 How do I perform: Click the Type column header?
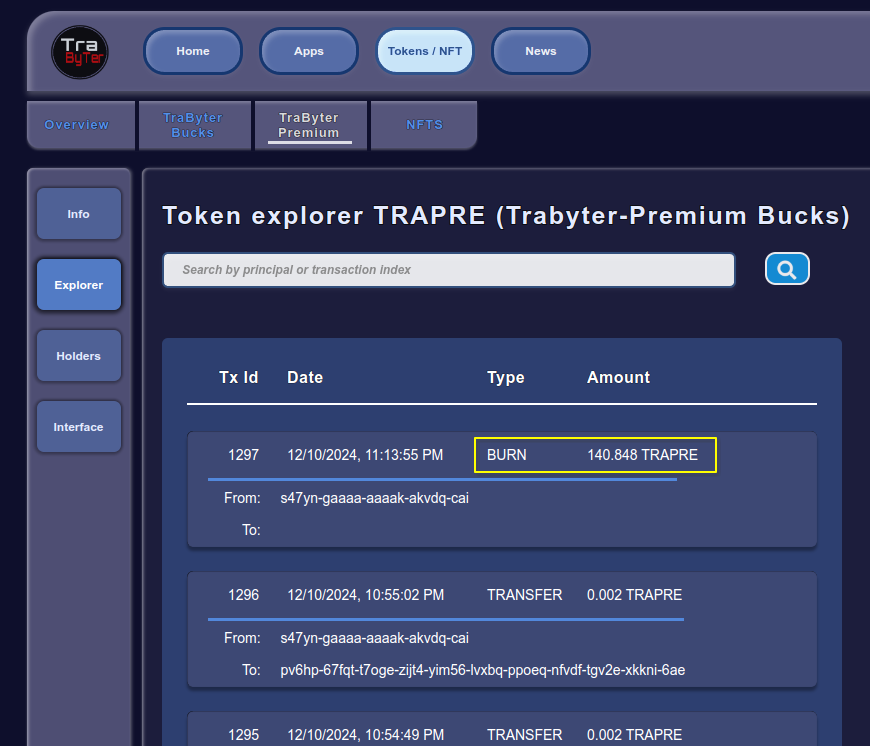coord(505,378)
